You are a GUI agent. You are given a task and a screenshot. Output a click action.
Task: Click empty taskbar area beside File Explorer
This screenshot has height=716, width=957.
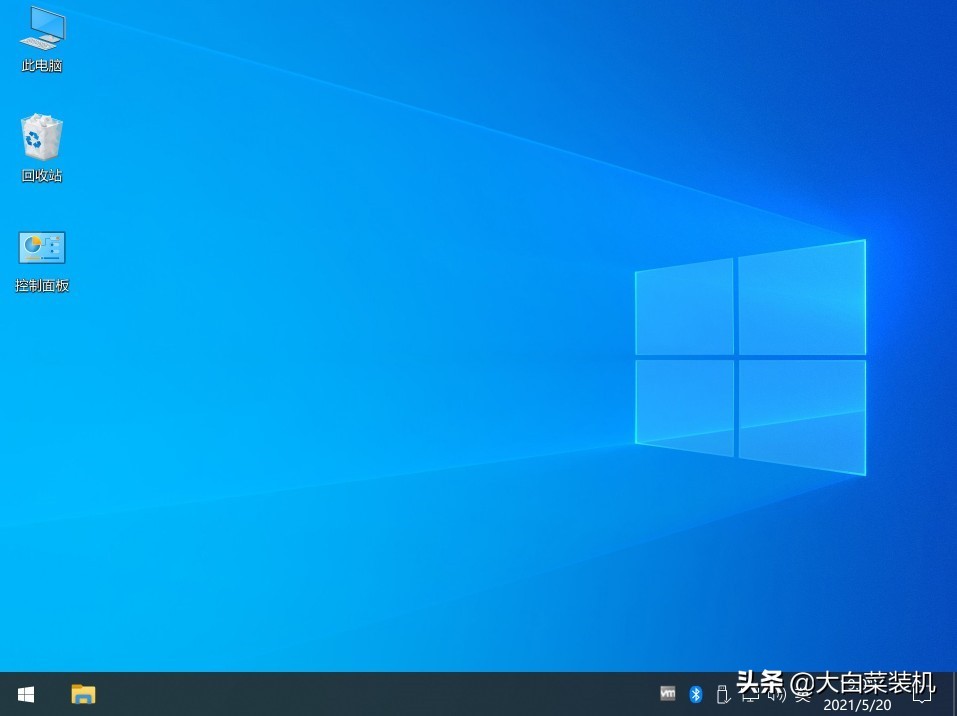(350, 694)
